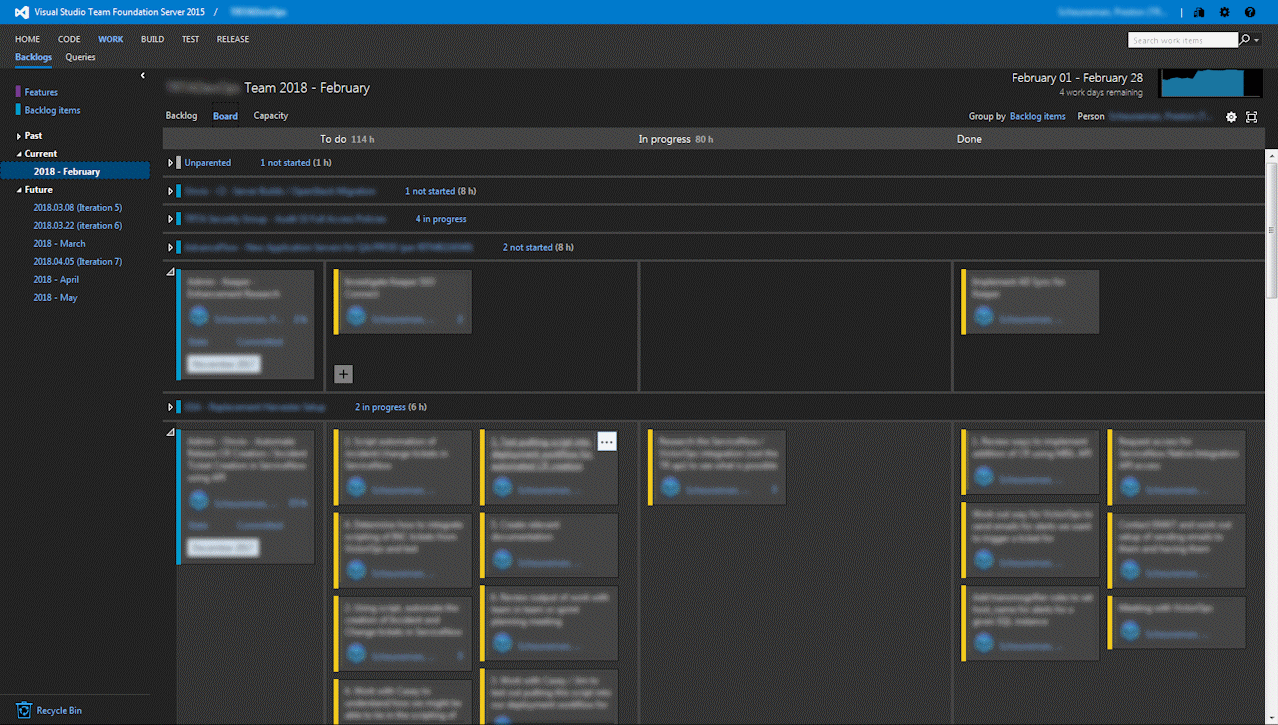The height and width of the screenshot is (725, 1278).
Task: Open the board settings gear icon
Action: (1231, 117)
